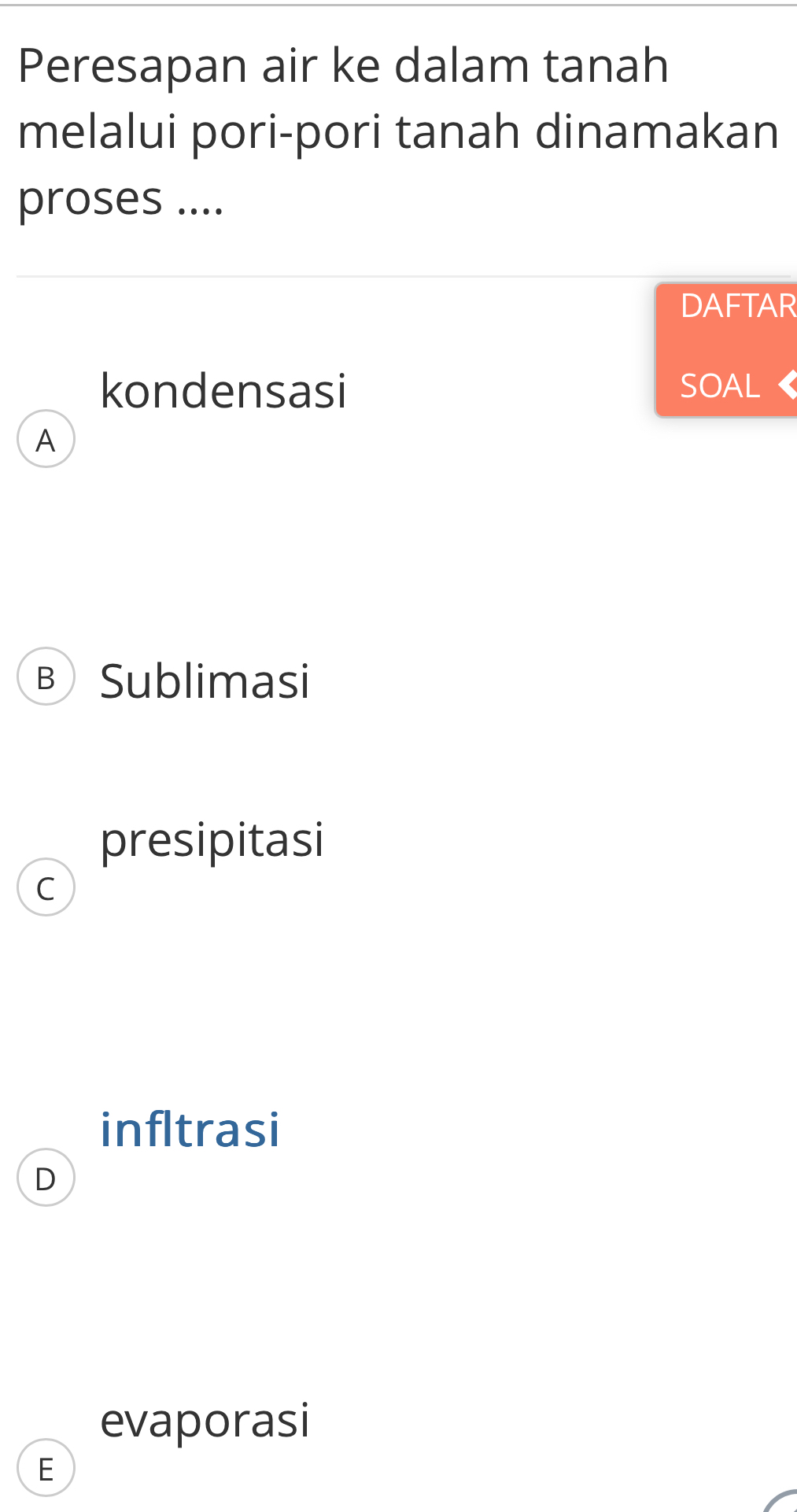797x1512 pixels.
Task: Select radio button B
Action: (46, 677)
